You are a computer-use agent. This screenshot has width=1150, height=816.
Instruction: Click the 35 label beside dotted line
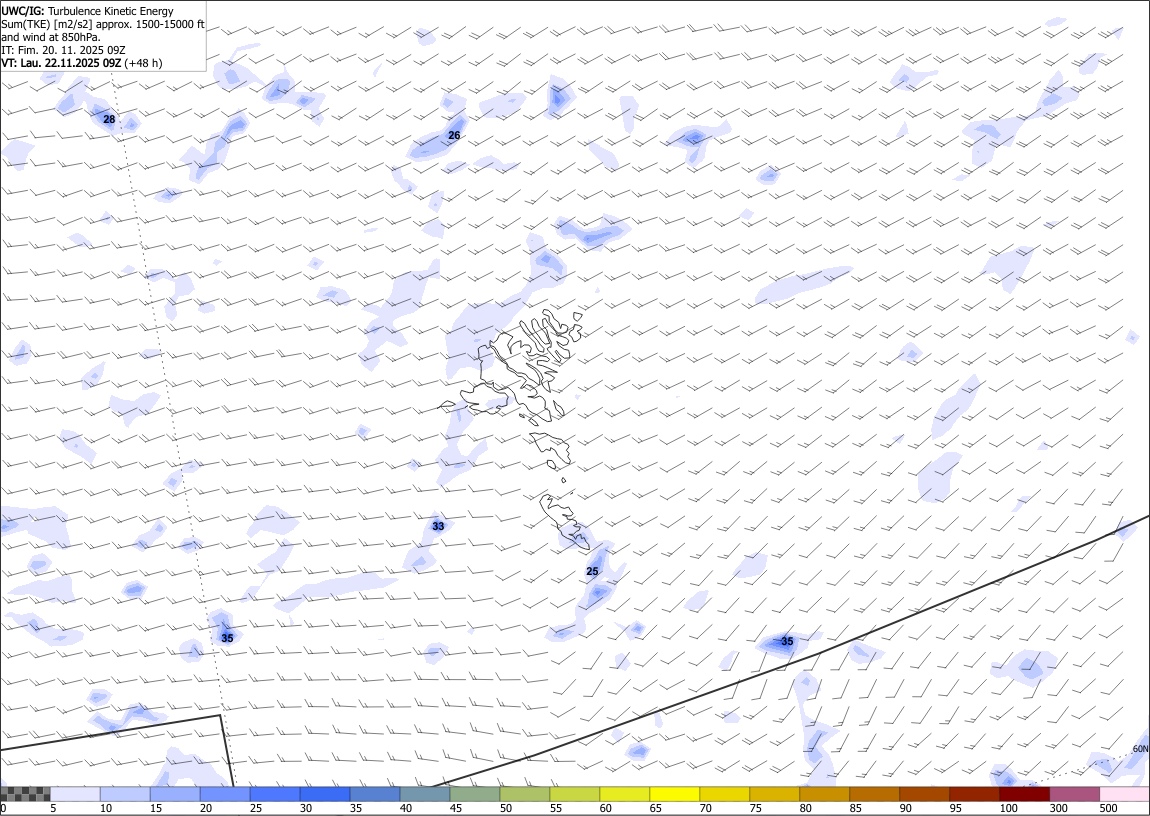[x=227, y=639]
